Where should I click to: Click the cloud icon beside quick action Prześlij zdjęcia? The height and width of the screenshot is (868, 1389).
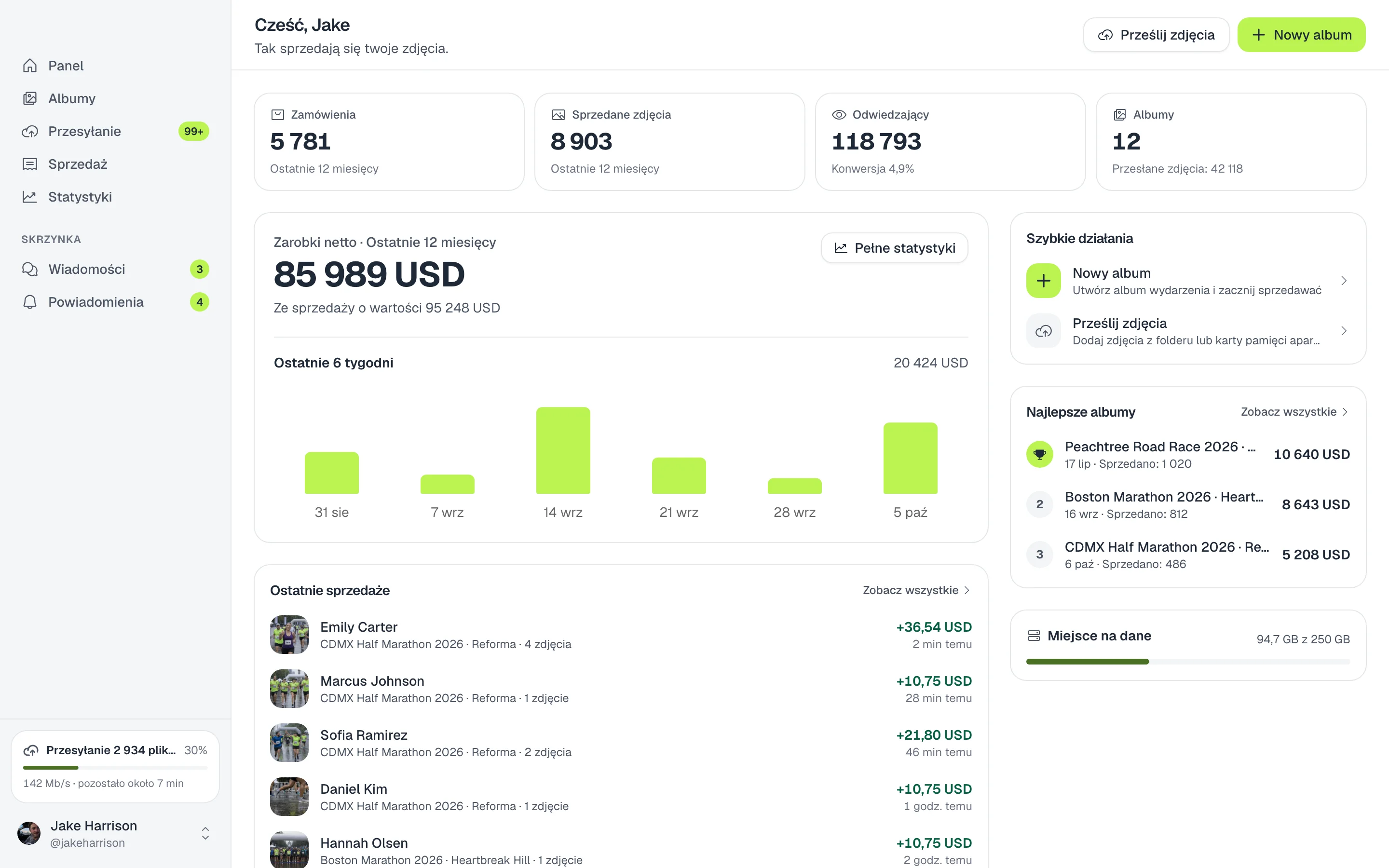click(1044, 331)
